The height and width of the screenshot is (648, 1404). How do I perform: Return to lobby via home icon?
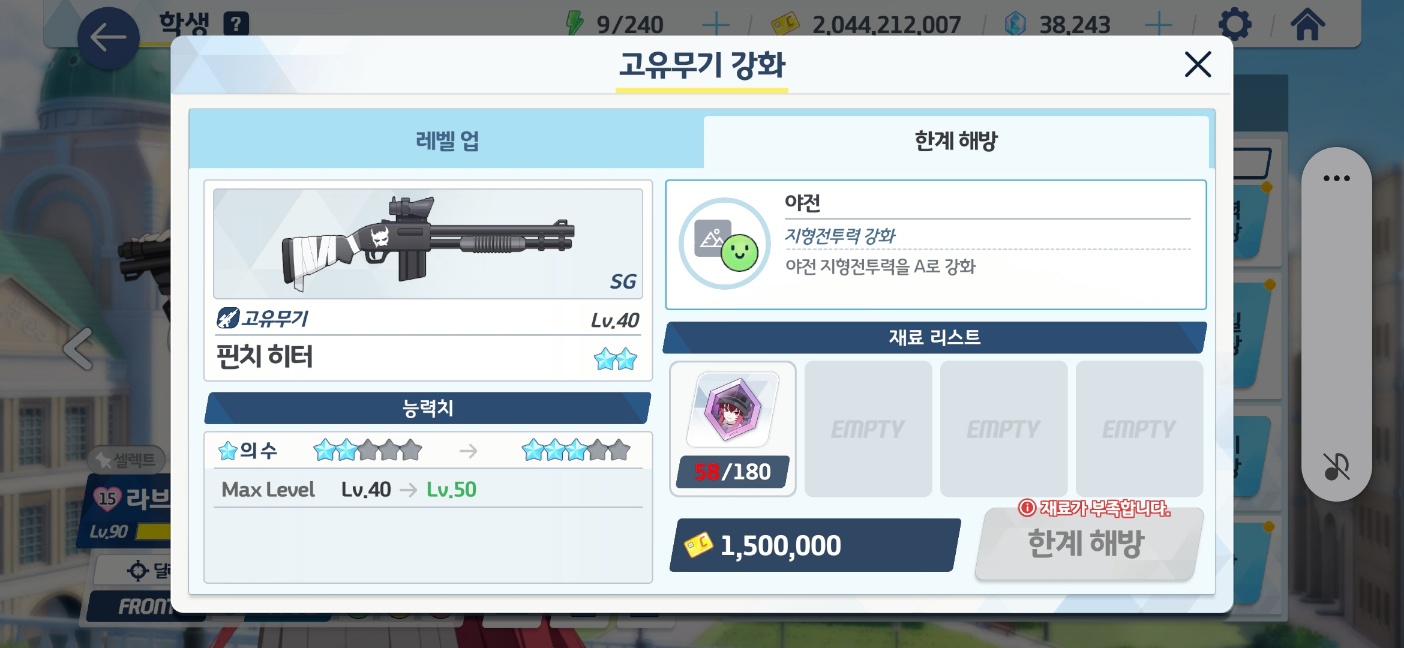1308,24
